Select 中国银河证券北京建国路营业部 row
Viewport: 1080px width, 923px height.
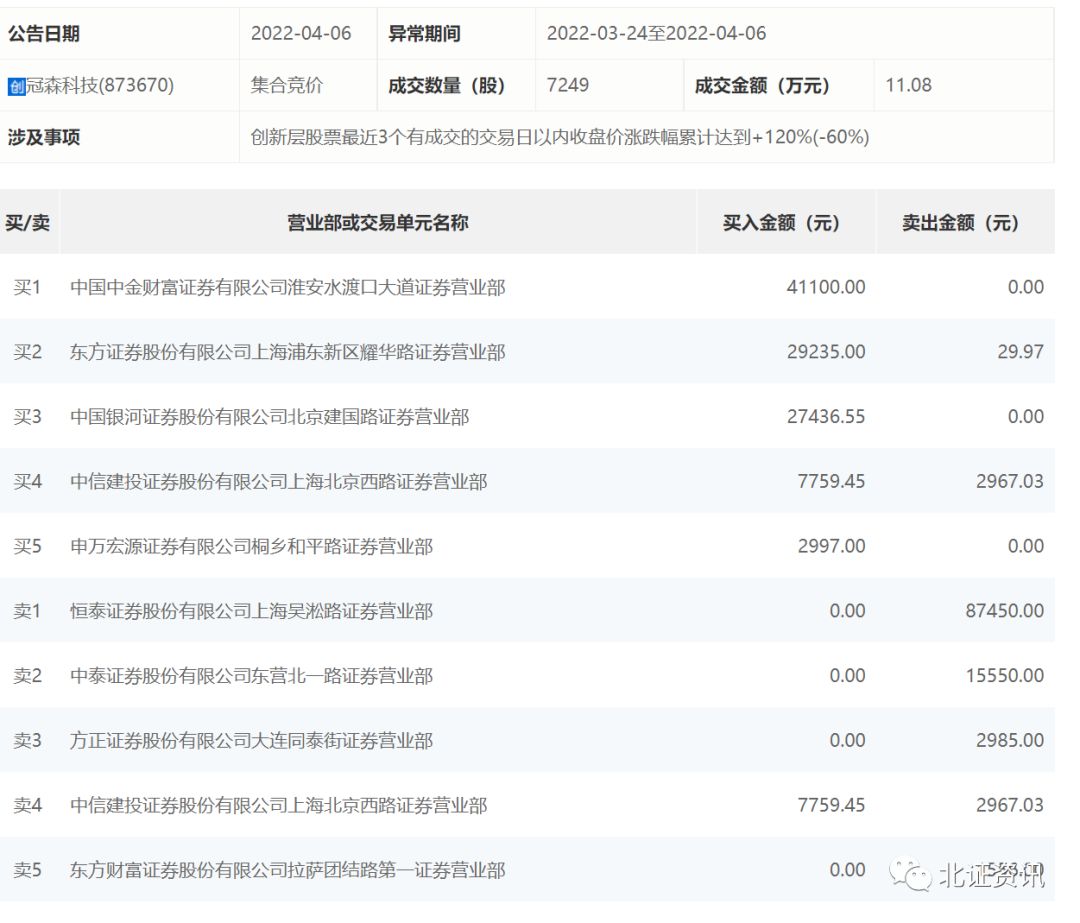pos(269,417)
